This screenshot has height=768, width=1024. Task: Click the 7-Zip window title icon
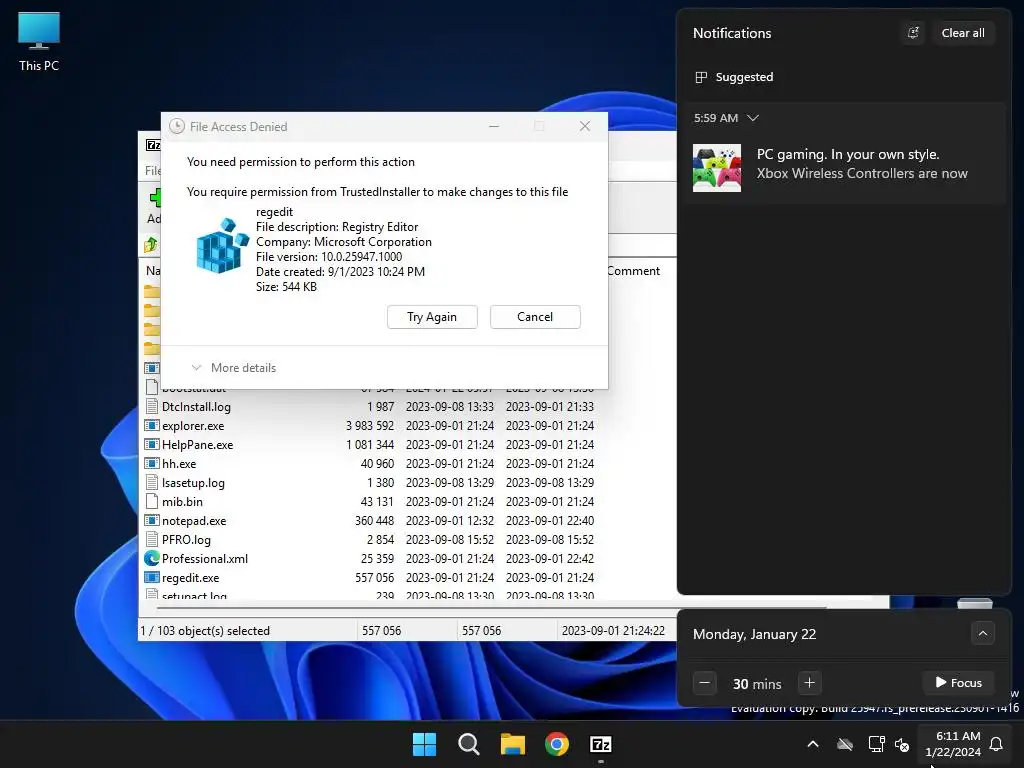click(x=153, y=145)
